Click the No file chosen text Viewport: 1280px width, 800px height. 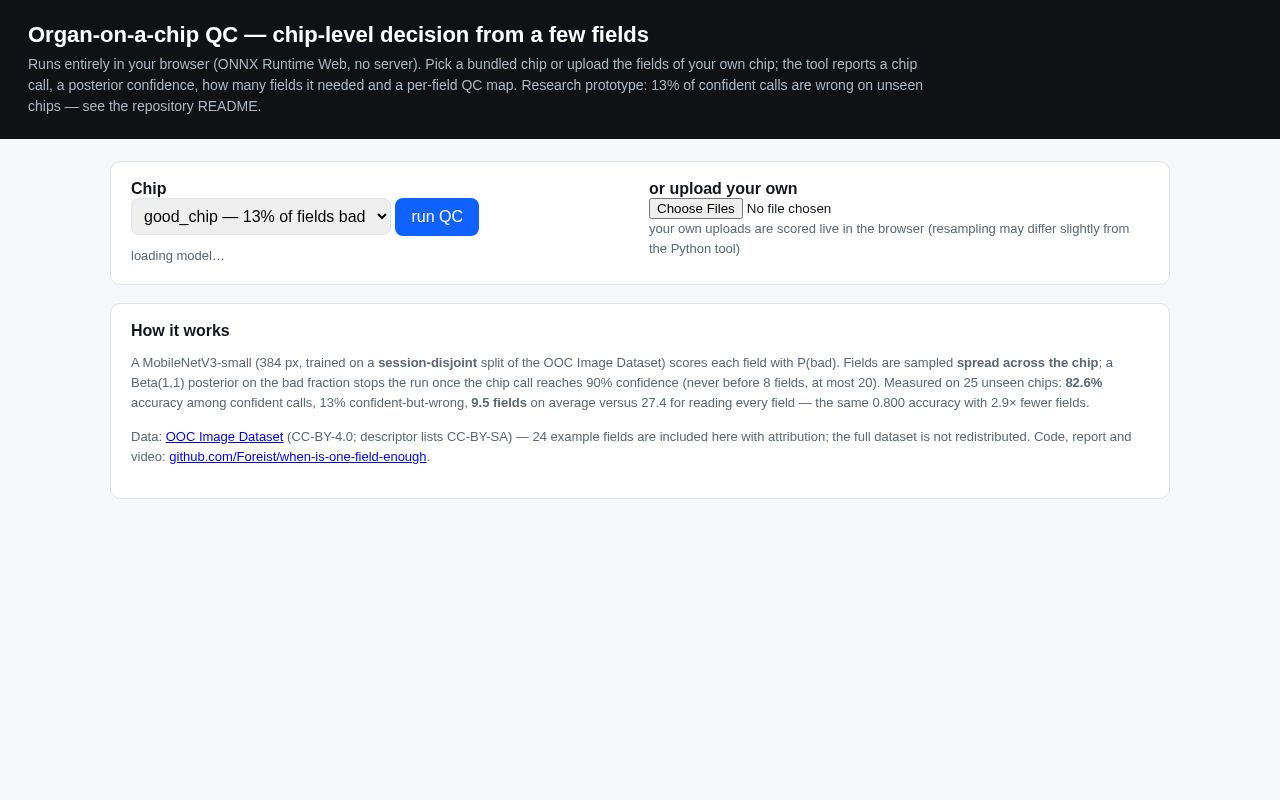789,208
